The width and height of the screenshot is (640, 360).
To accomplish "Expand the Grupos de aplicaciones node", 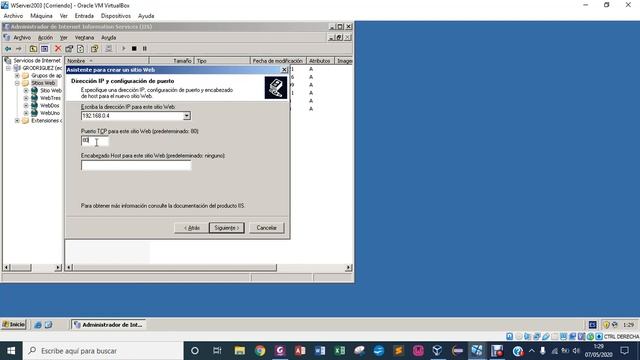I will coord(17,76).
